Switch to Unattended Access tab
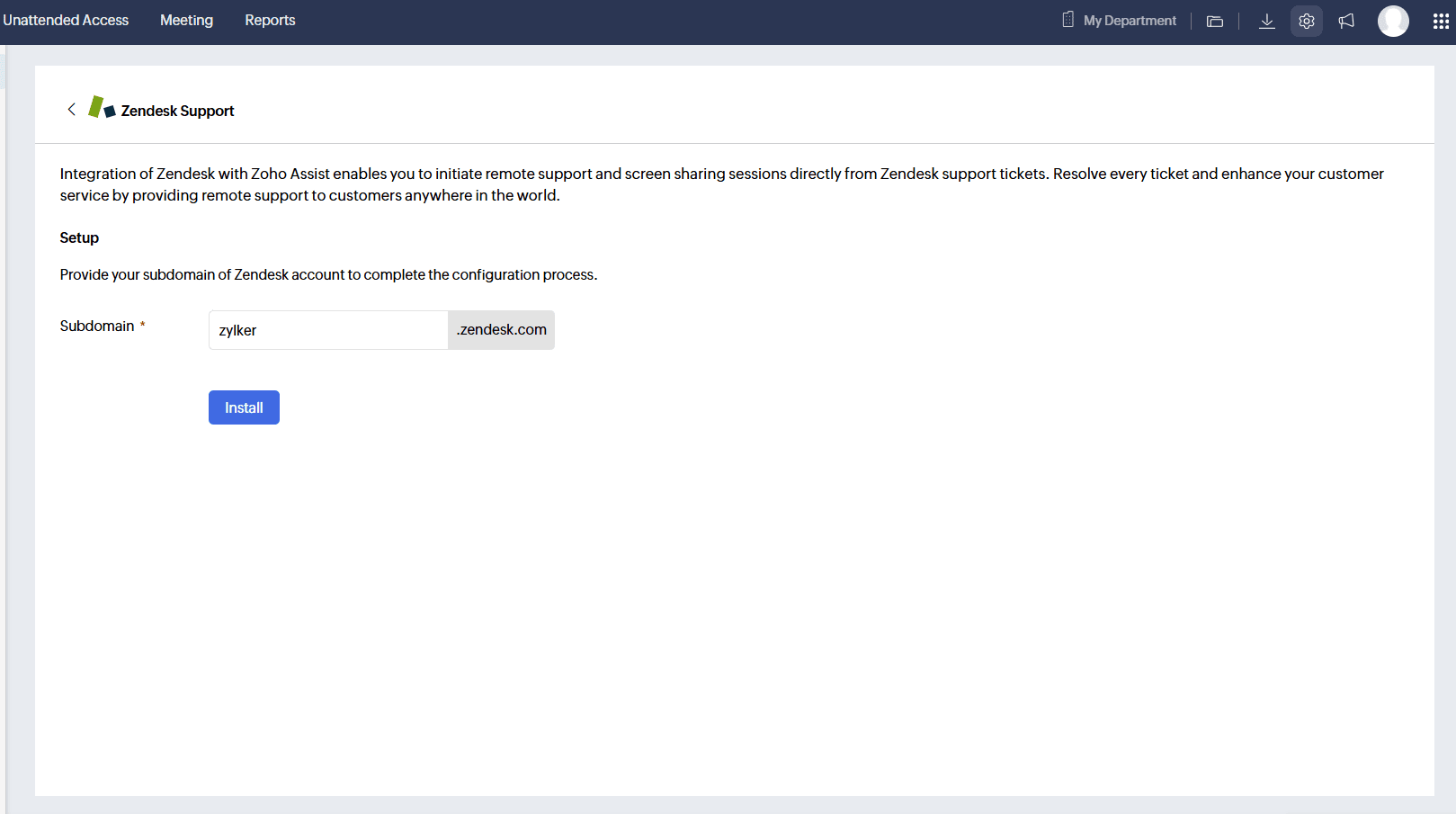The height and width of the screenshot is (814, 1456). (x=66, y=20)
